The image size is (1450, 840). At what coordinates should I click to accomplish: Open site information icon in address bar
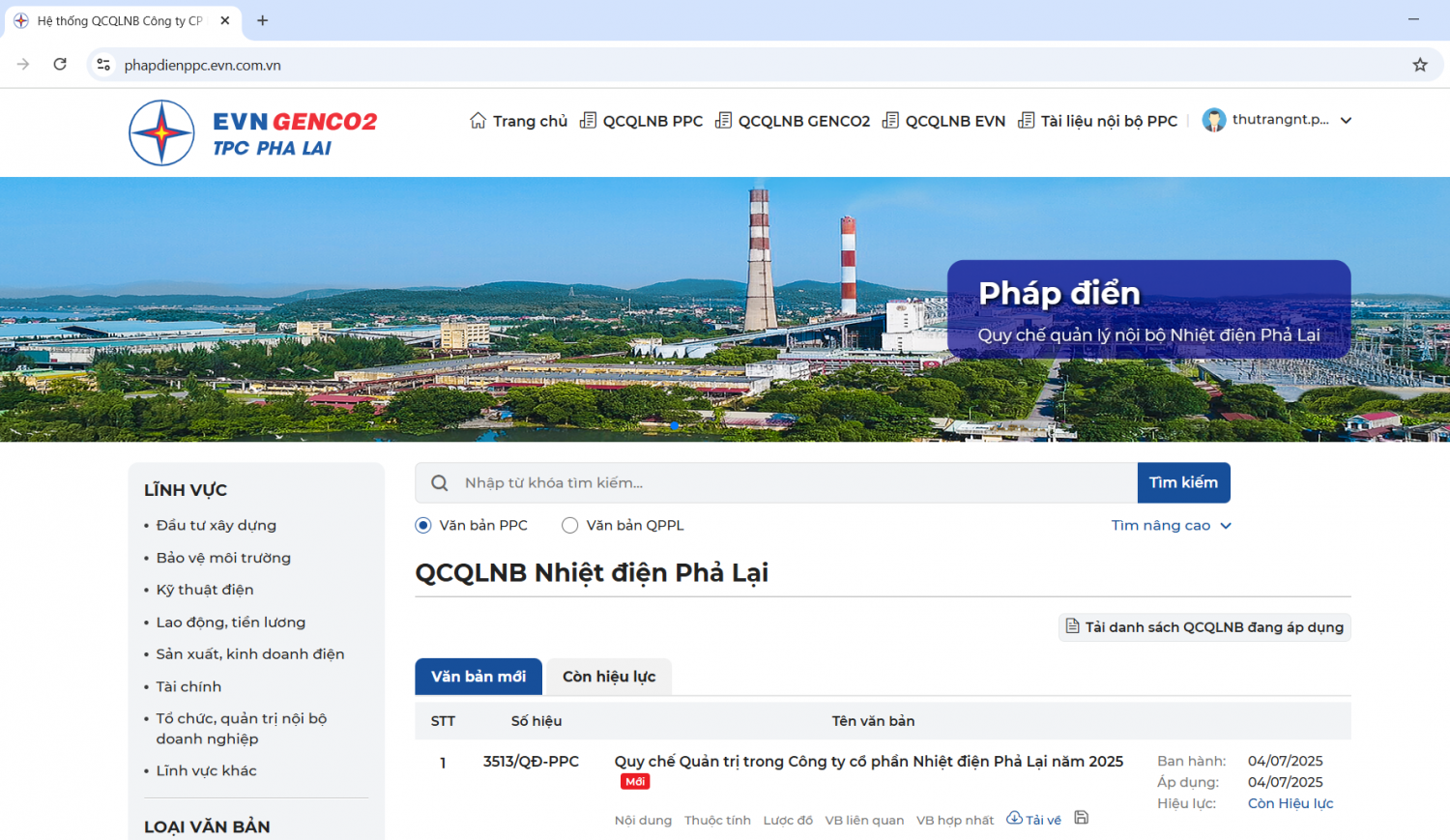tap(103, 65)
